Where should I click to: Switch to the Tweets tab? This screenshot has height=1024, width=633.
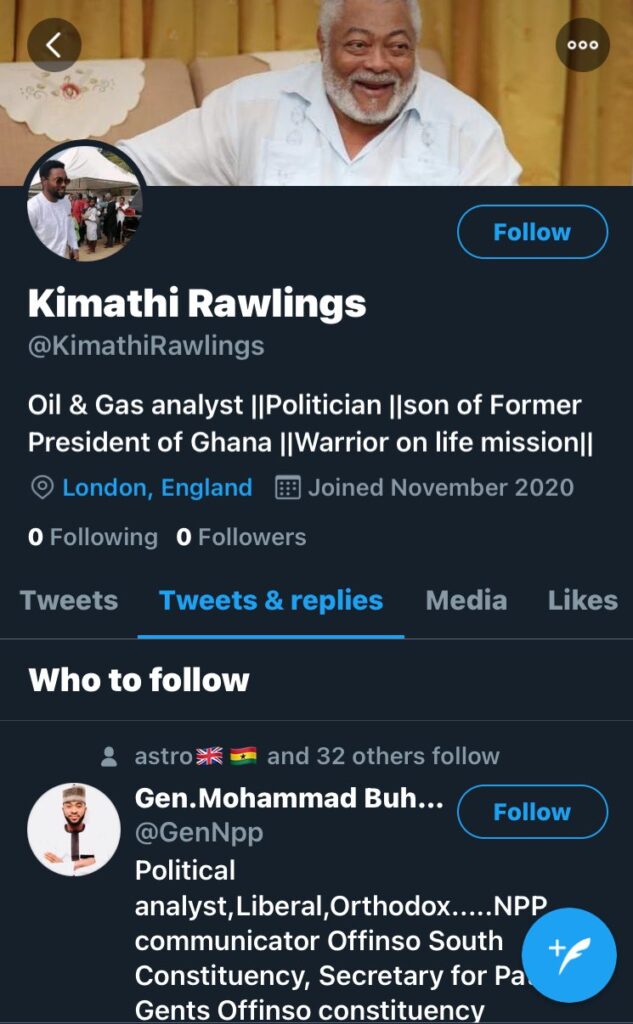69,600
